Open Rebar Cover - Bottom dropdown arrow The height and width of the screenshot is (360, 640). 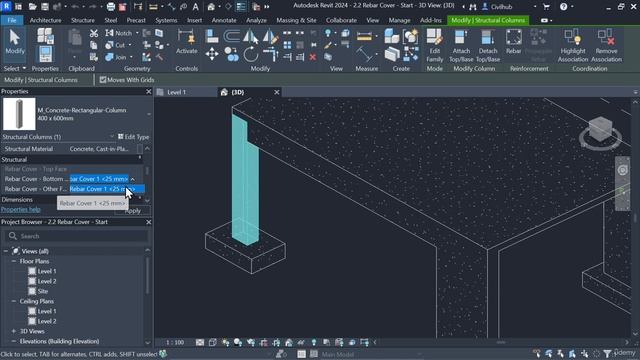click(x=133, y=179)
